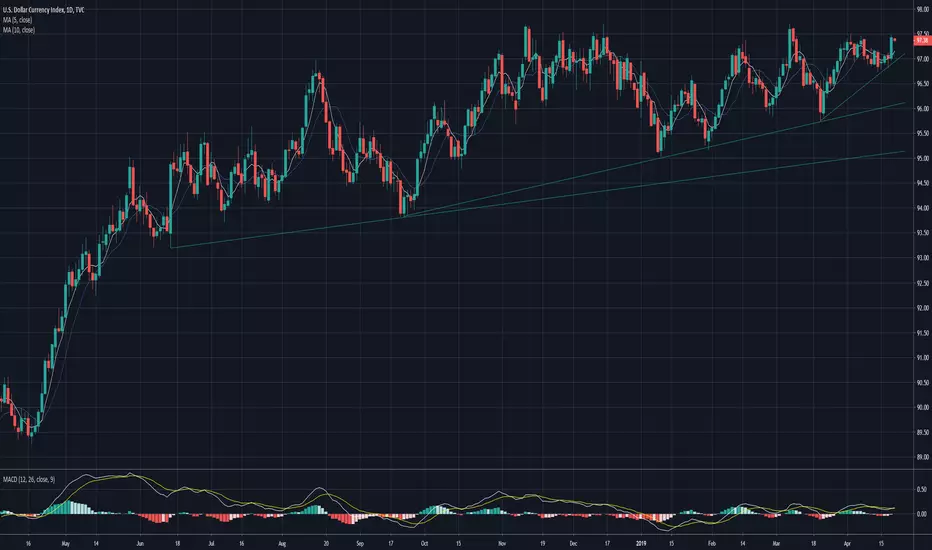This screenshot has width=932, height=550.
Task: Click the red 97.38 current price tag
Action: point(922,40)
